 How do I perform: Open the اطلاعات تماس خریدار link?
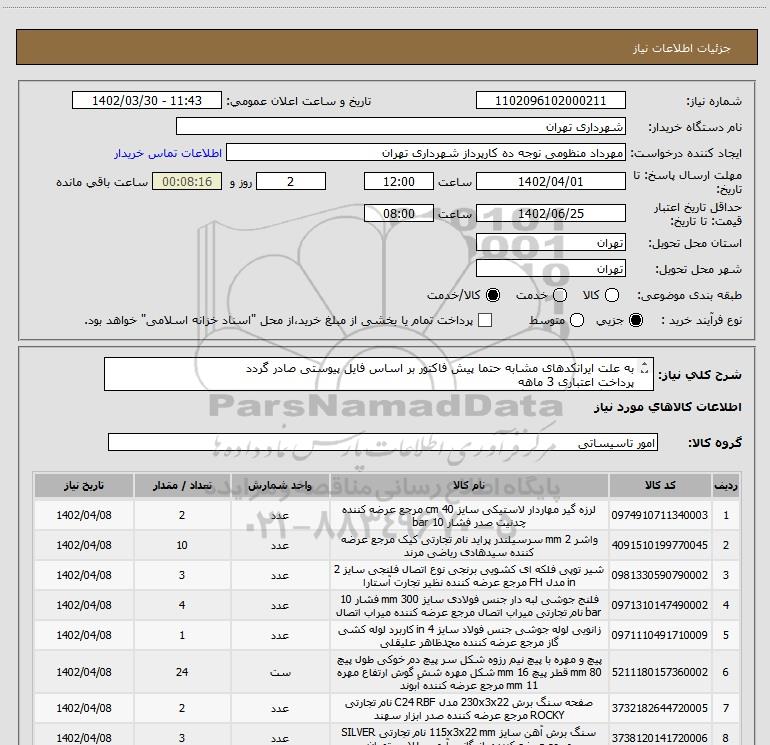168,153
